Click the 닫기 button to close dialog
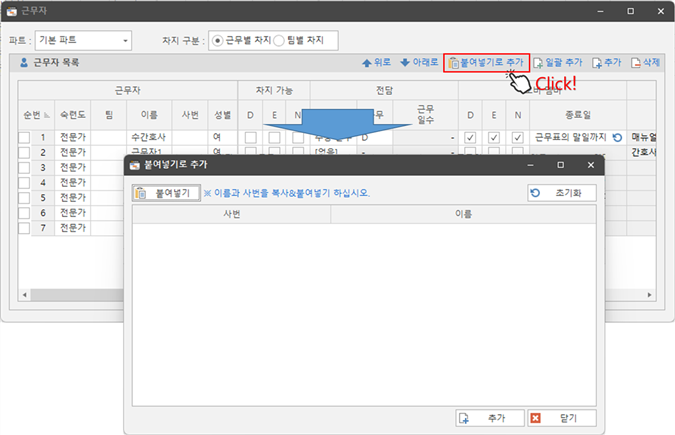The width and height of the screenshot is (675, 435). (562, 418)
